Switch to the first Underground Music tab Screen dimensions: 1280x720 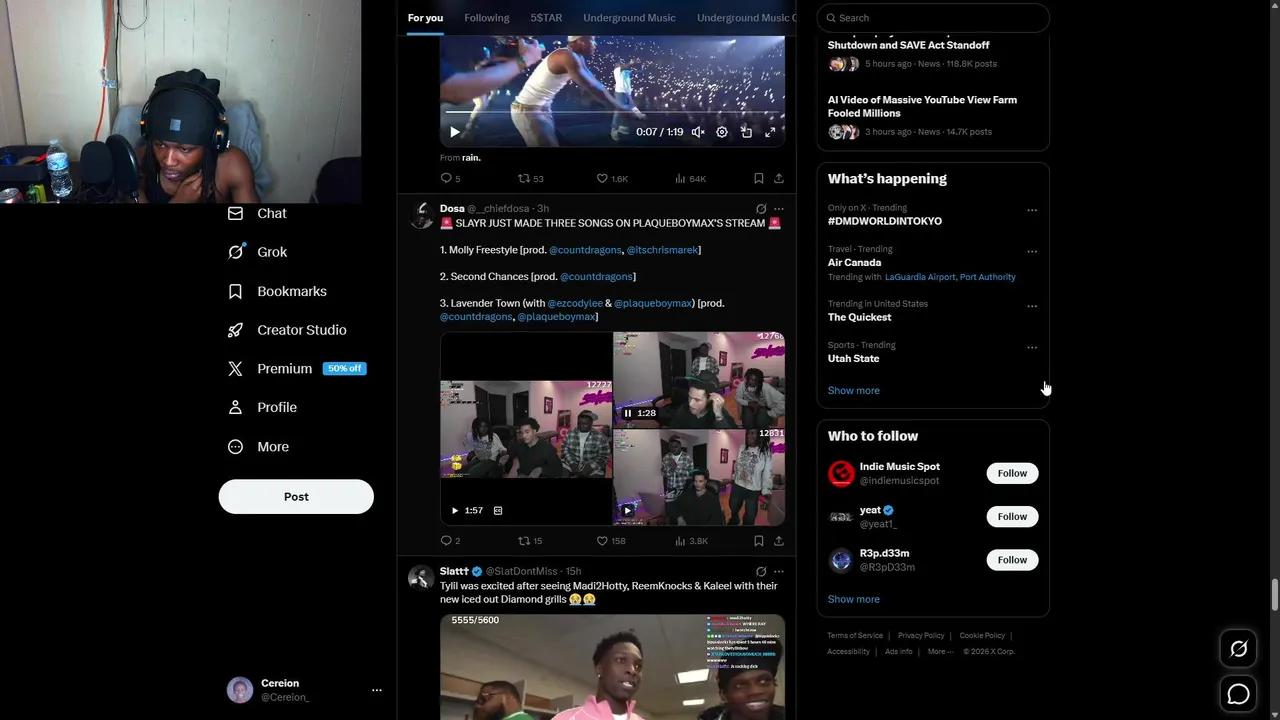click(x=629, y=18)
